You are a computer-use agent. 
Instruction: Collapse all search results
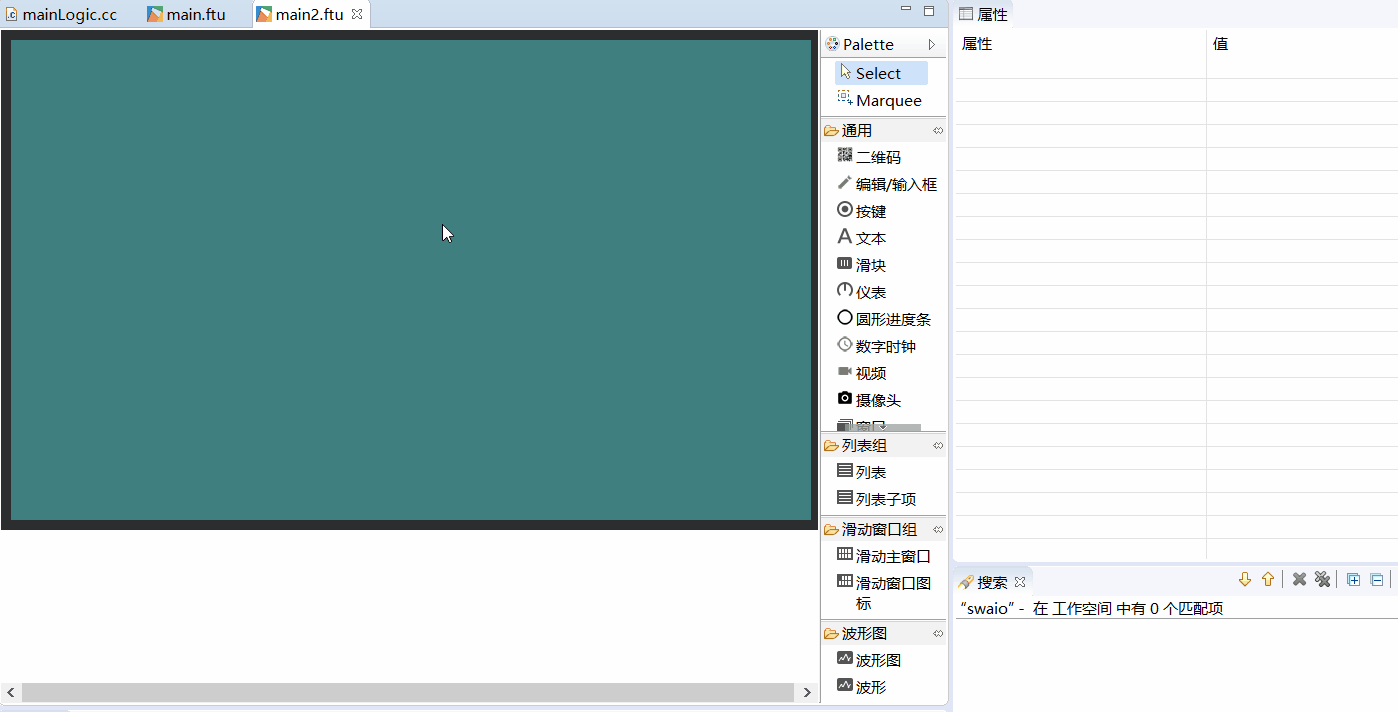pyautogui.click(x=1376, y=579)
